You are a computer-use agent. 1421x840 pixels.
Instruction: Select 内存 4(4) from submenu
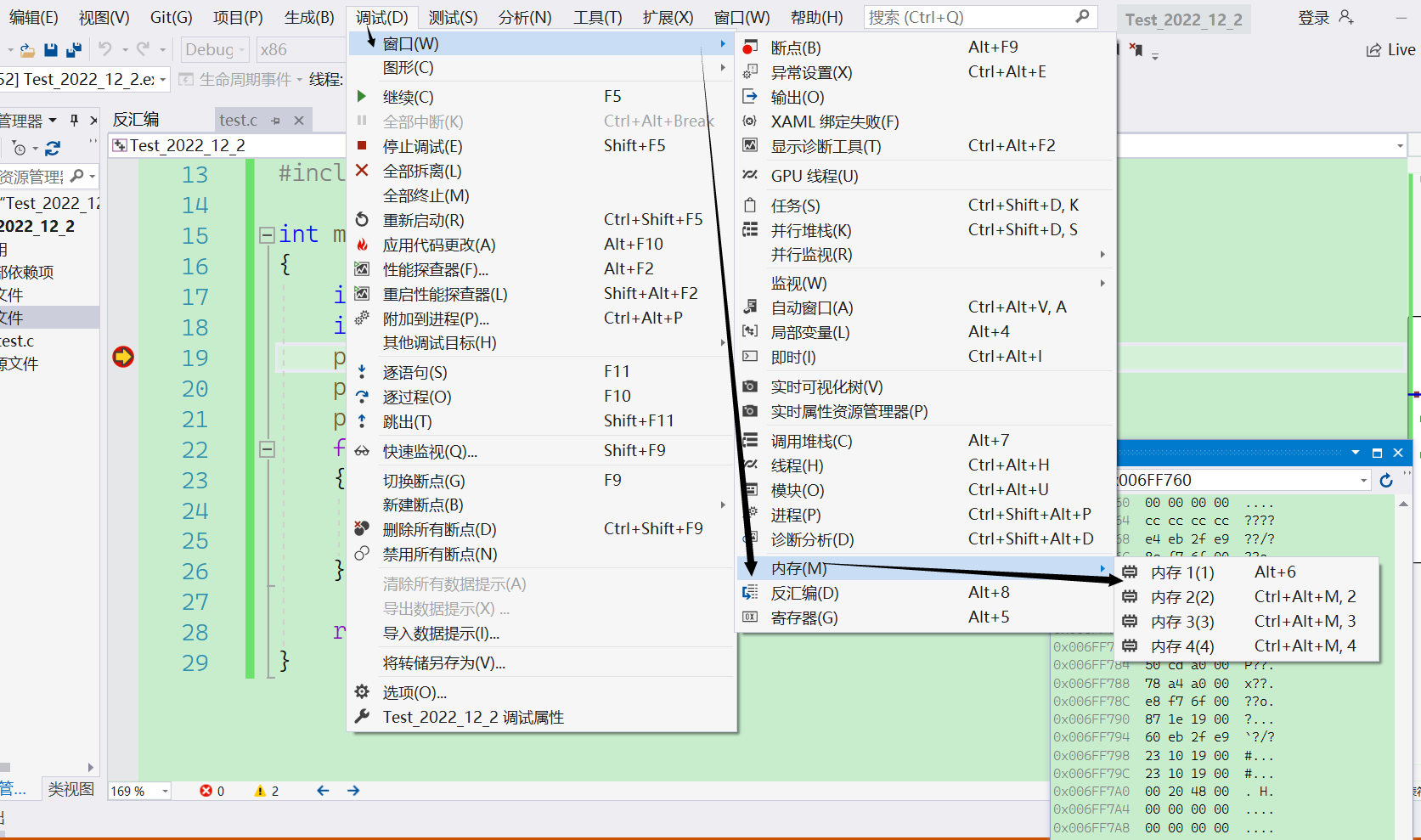click(x=1246, y=646)
